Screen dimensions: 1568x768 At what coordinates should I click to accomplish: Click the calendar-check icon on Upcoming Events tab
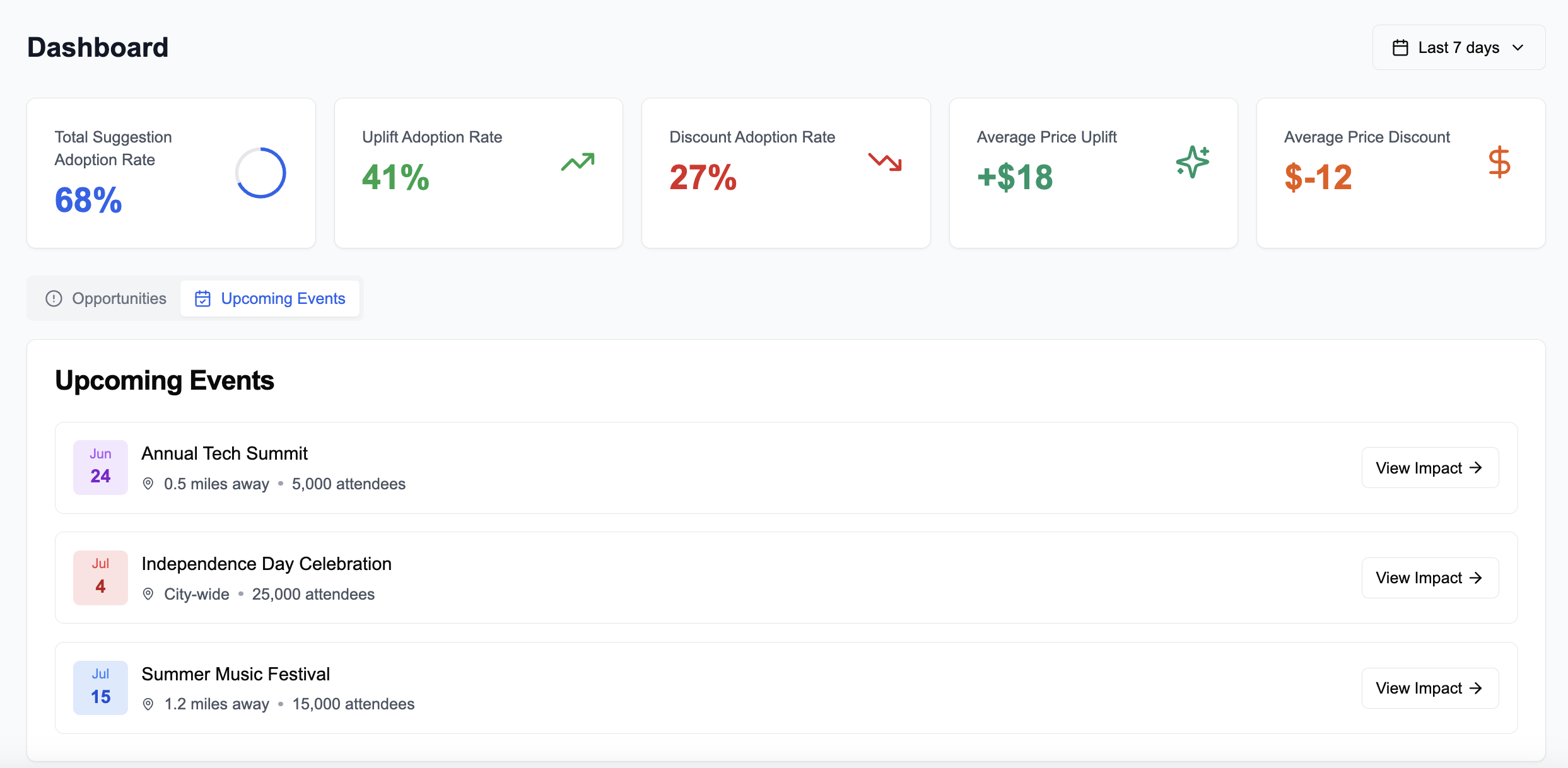pyautogui.click(x=202, y=298)
